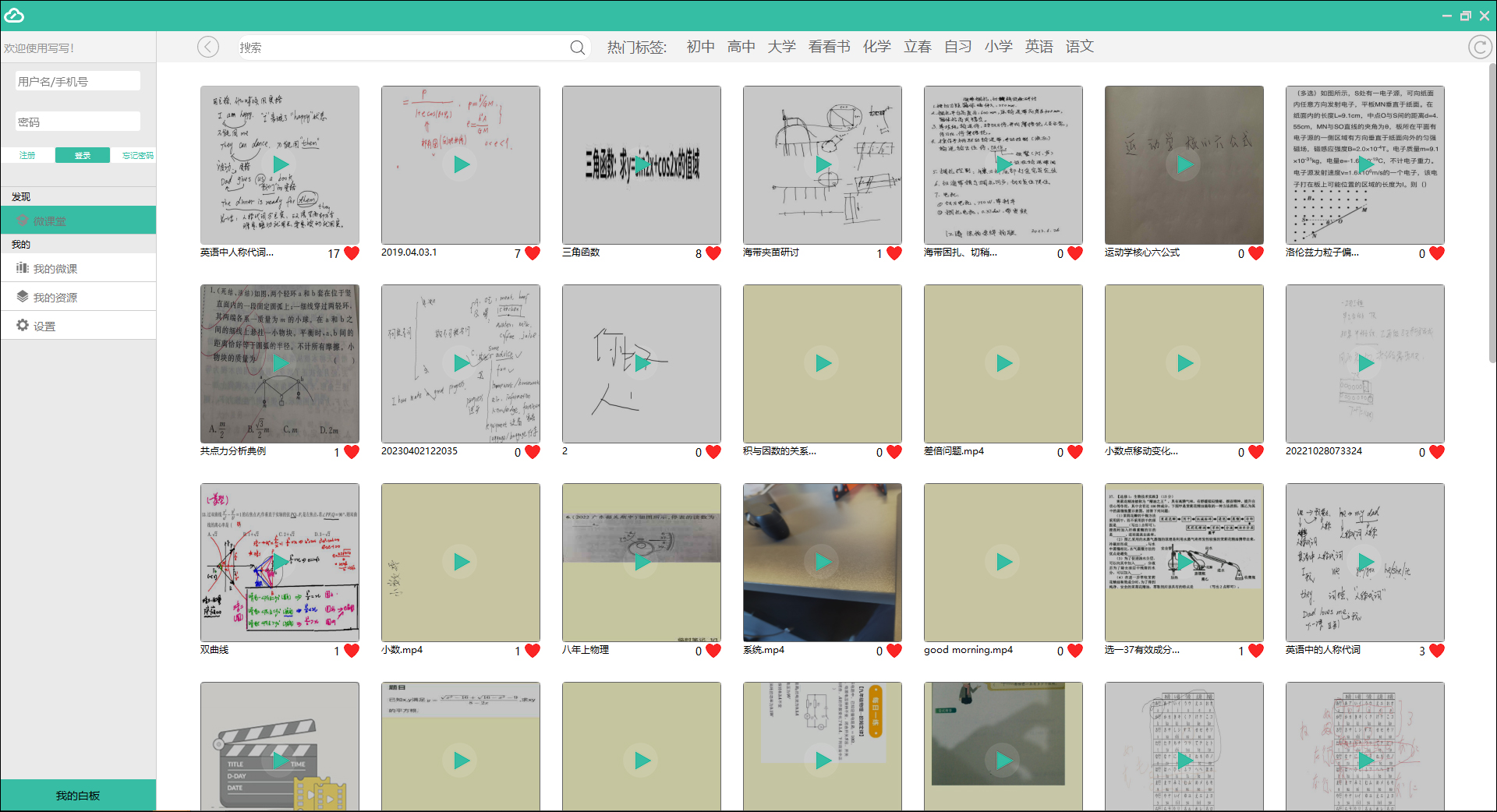Click the heart next to 八年上物理
The width and height of the screenshot is (1497, 812).
click(x=713, y=651)
